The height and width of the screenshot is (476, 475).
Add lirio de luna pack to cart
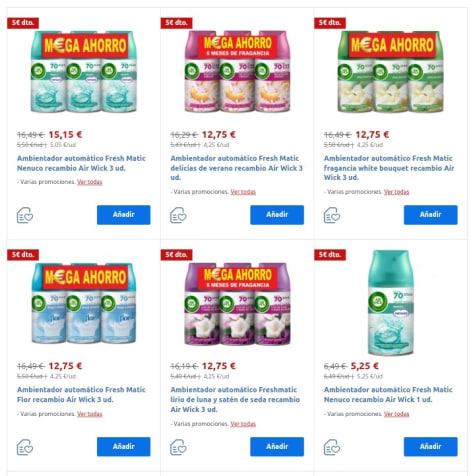click(x=277, y=447)
